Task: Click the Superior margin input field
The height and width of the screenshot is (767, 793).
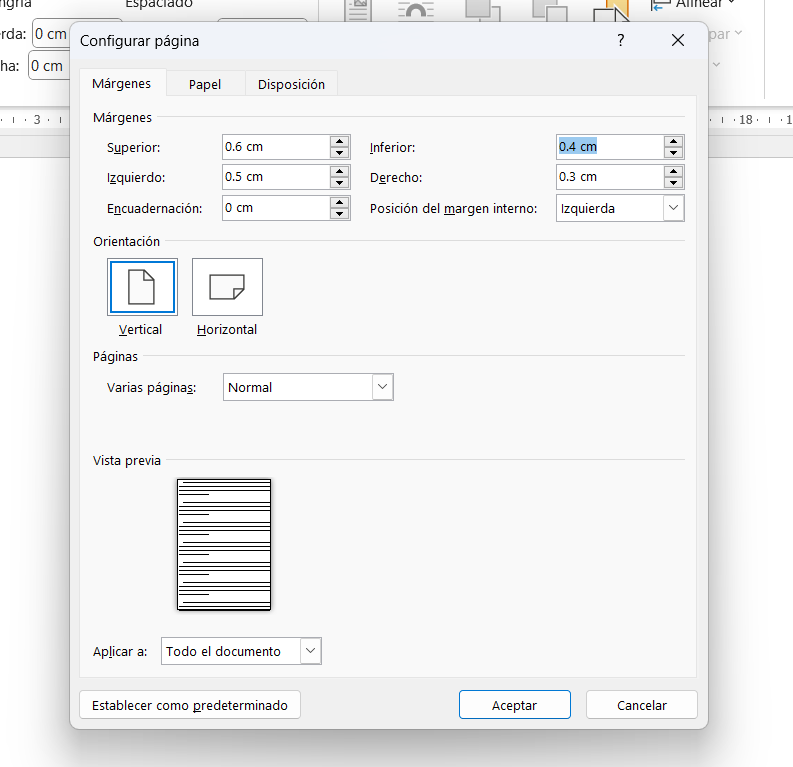Action: [x=276, y=147]
